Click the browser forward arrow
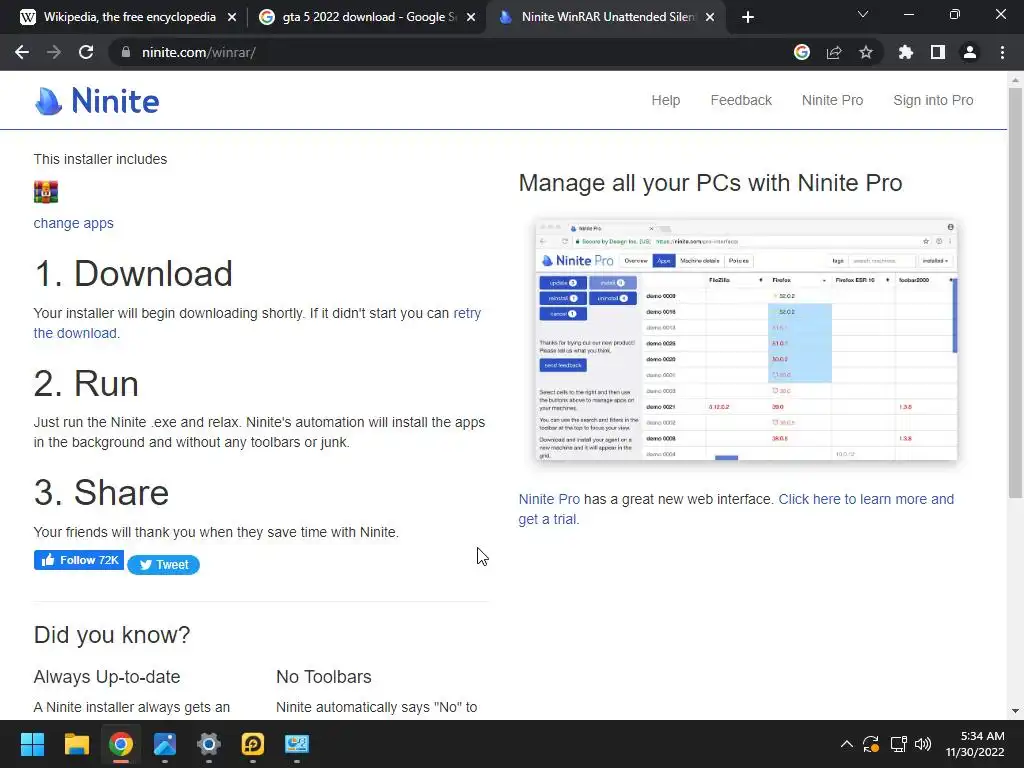 click(x=54, y=52)
